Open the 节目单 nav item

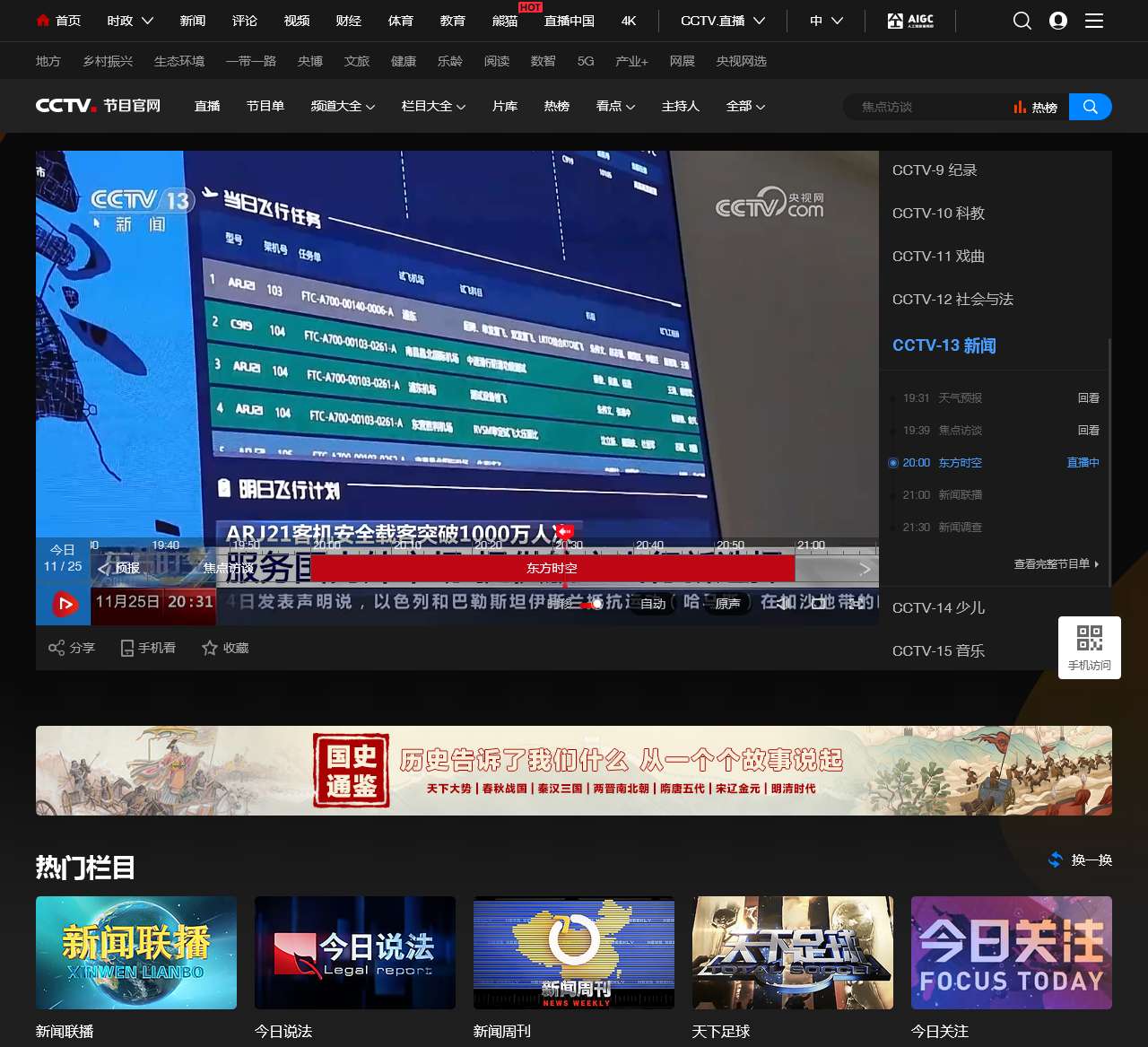[x=265, y=106]
